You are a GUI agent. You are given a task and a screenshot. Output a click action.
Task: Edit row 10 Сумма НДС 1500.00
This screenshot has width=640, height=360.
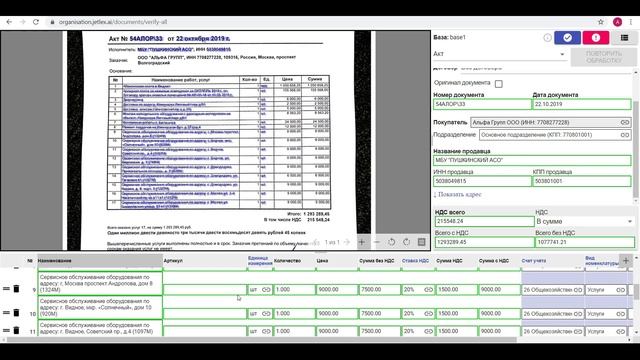click(457, 313)
